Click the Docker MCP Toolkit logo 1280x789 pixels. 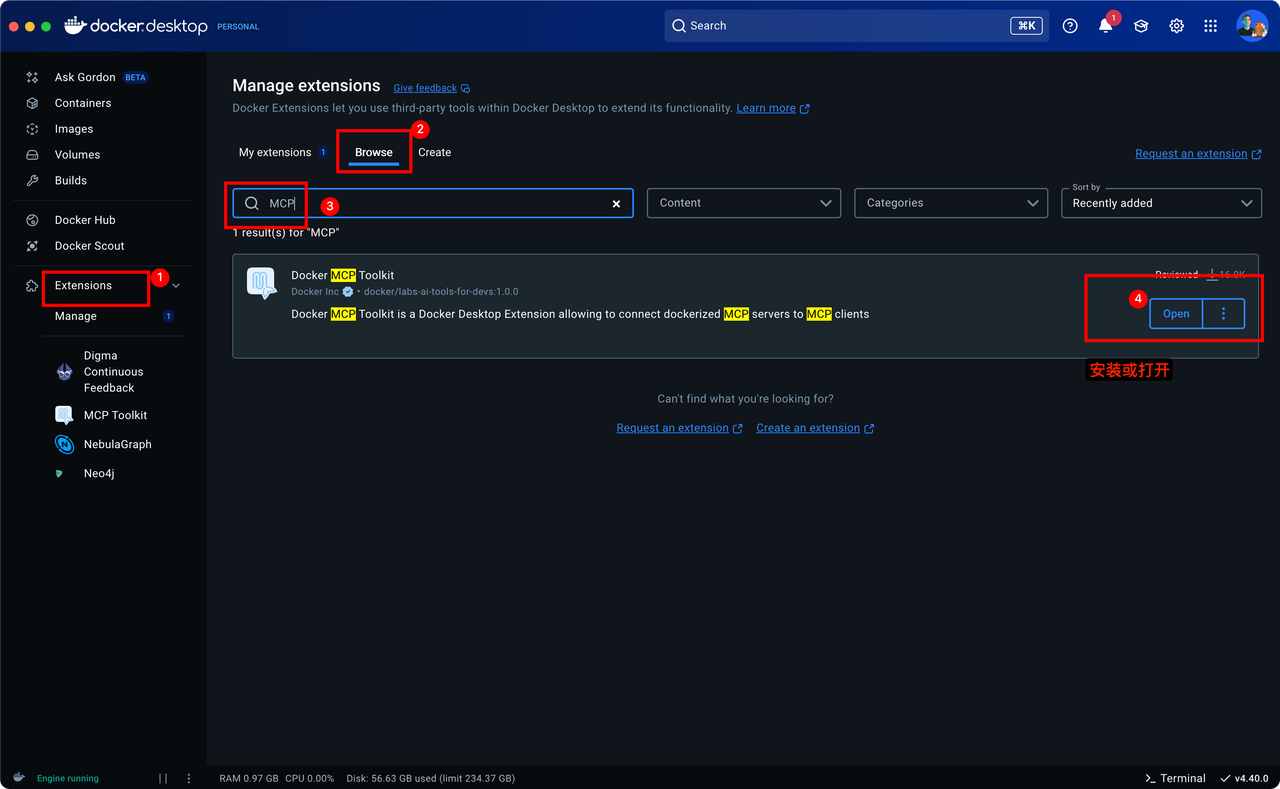262,283
